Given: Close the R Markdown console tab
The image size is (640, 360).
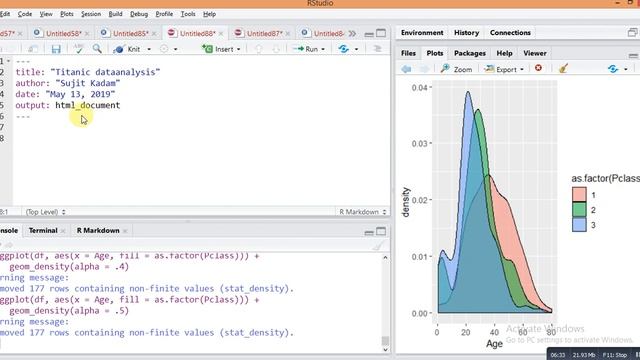Looking at the screenshot, I should click(x=125, y=231).
